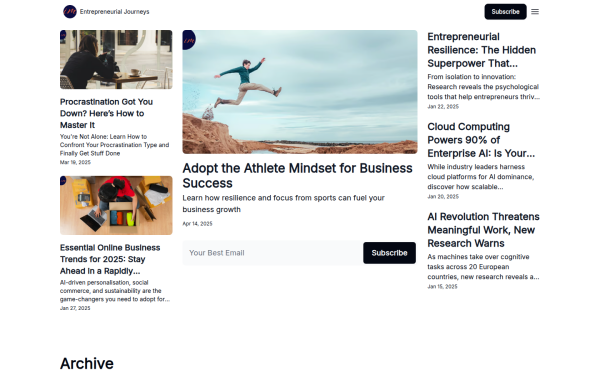Open AI Revolution Threatens Meaningful Work article

coord(483,230)
